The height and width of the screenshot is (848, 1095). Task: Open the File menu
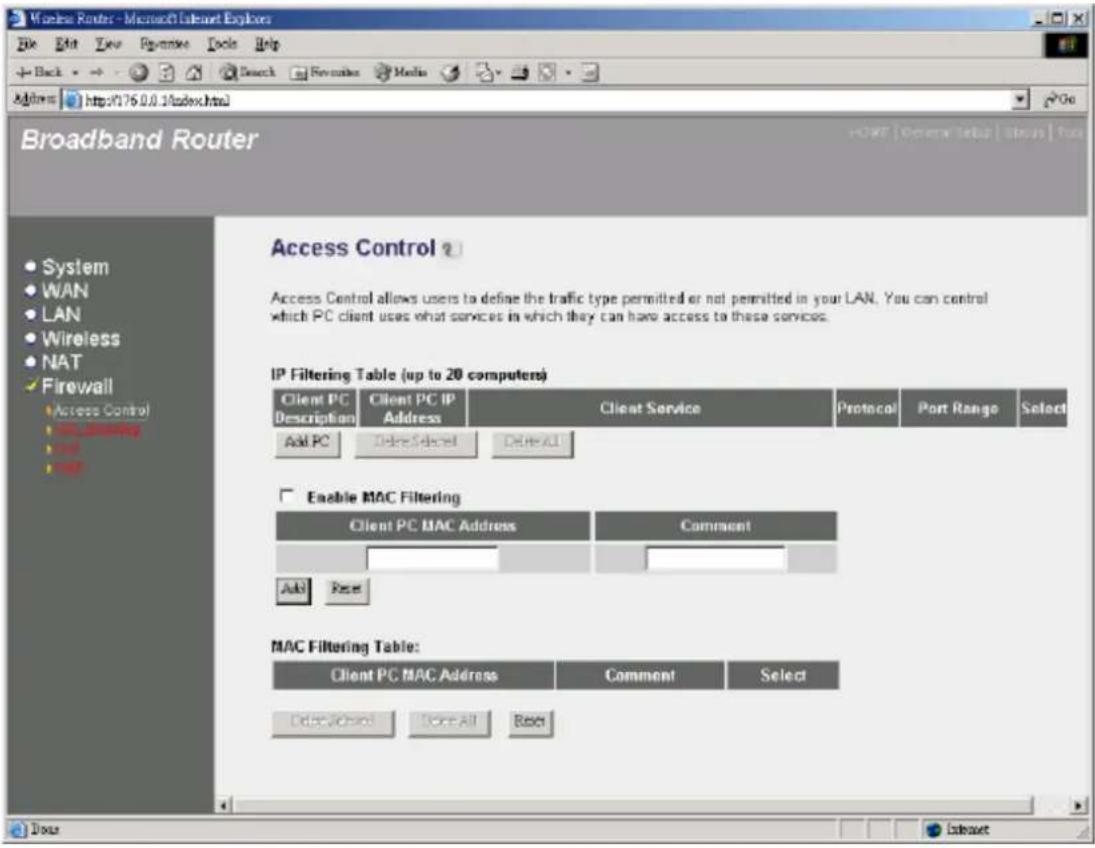pyautogui.click(x=27, y=45)
